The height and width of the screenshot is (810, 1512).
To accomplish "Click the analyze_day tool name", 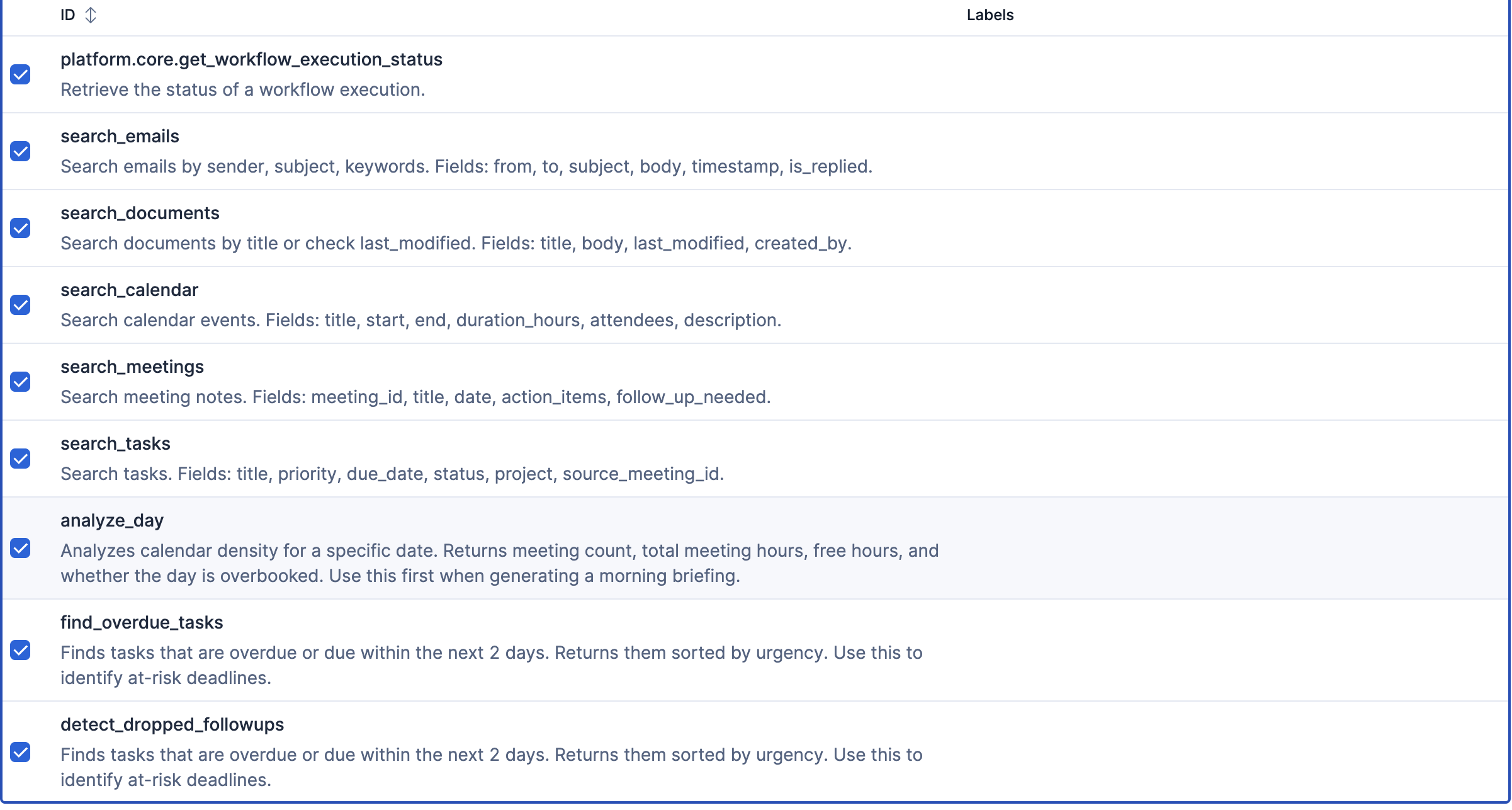I will [112, 520].
